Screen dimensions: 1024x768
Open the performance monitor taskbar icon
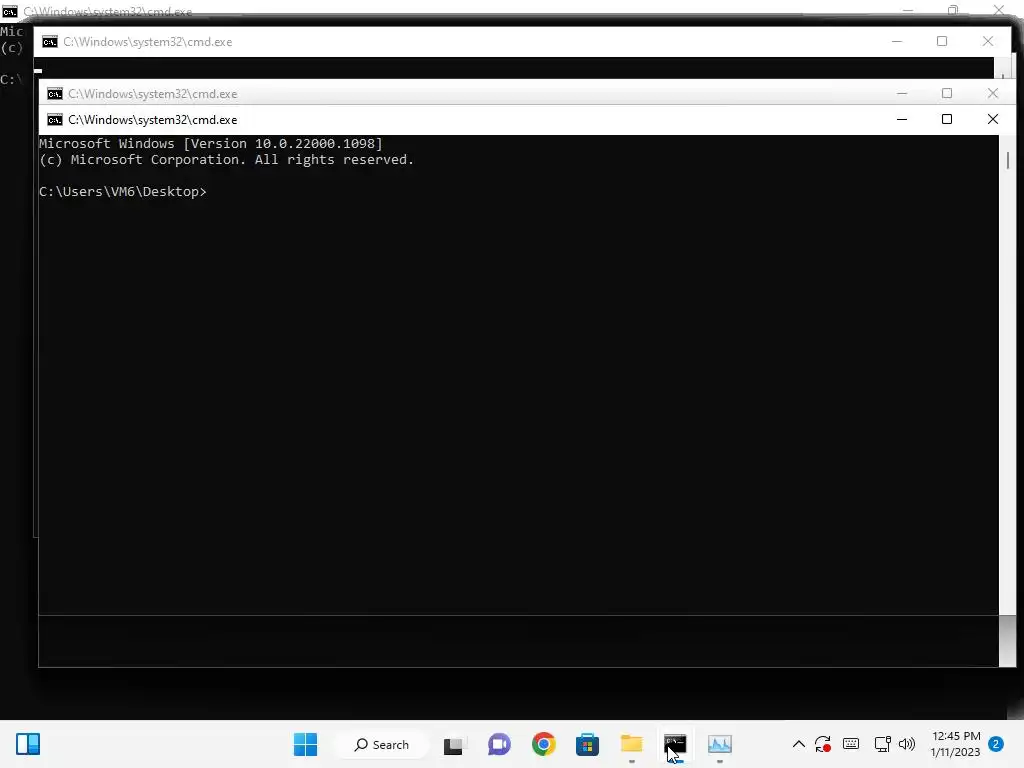(x=720, y=744)
